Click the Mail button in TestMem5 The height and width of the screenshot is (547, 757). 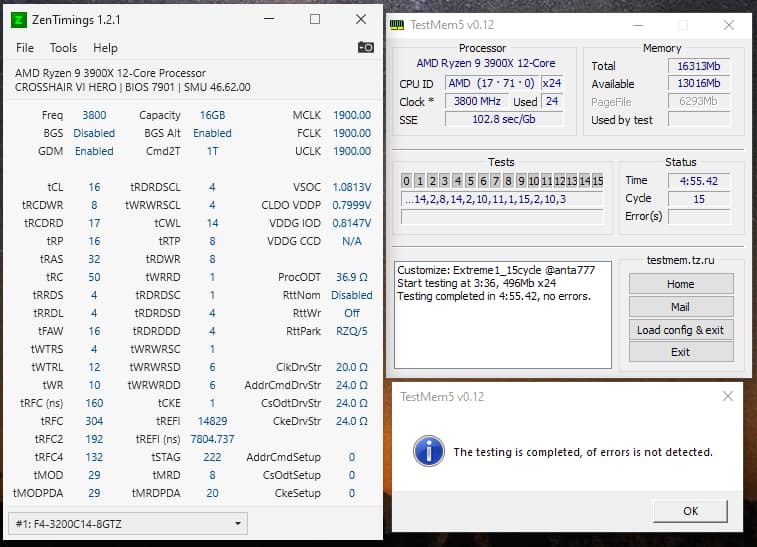(x=681, y=307)
